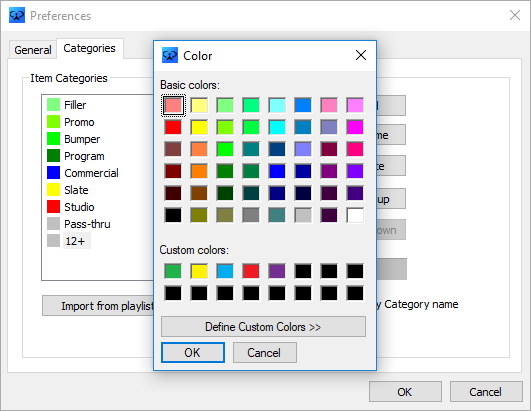Open Define Custom Colors panel
The height and width of the screenshot is (411, 531).
[x=263, y=327]
